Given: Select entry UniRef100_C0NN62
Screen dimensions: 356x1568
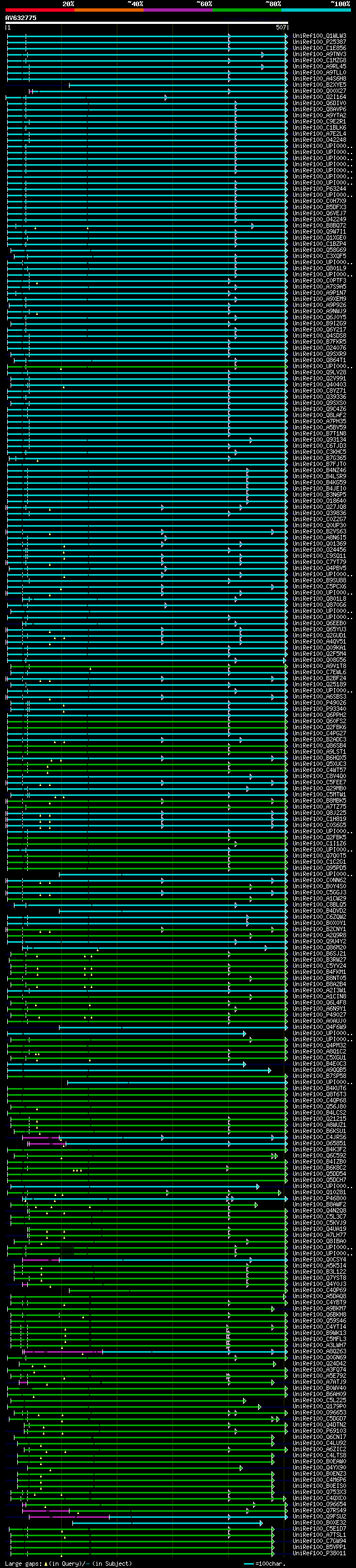Looking at the screenshot, I should [319, 880].
